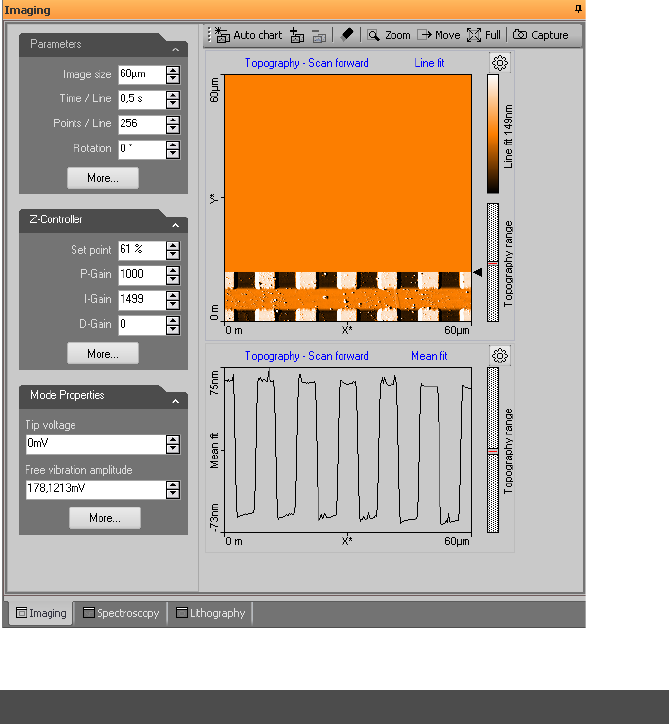The image size is (669, 724).
Task: Click the Rotation input field
Action: pyautogui.click(x=142, y=149)
